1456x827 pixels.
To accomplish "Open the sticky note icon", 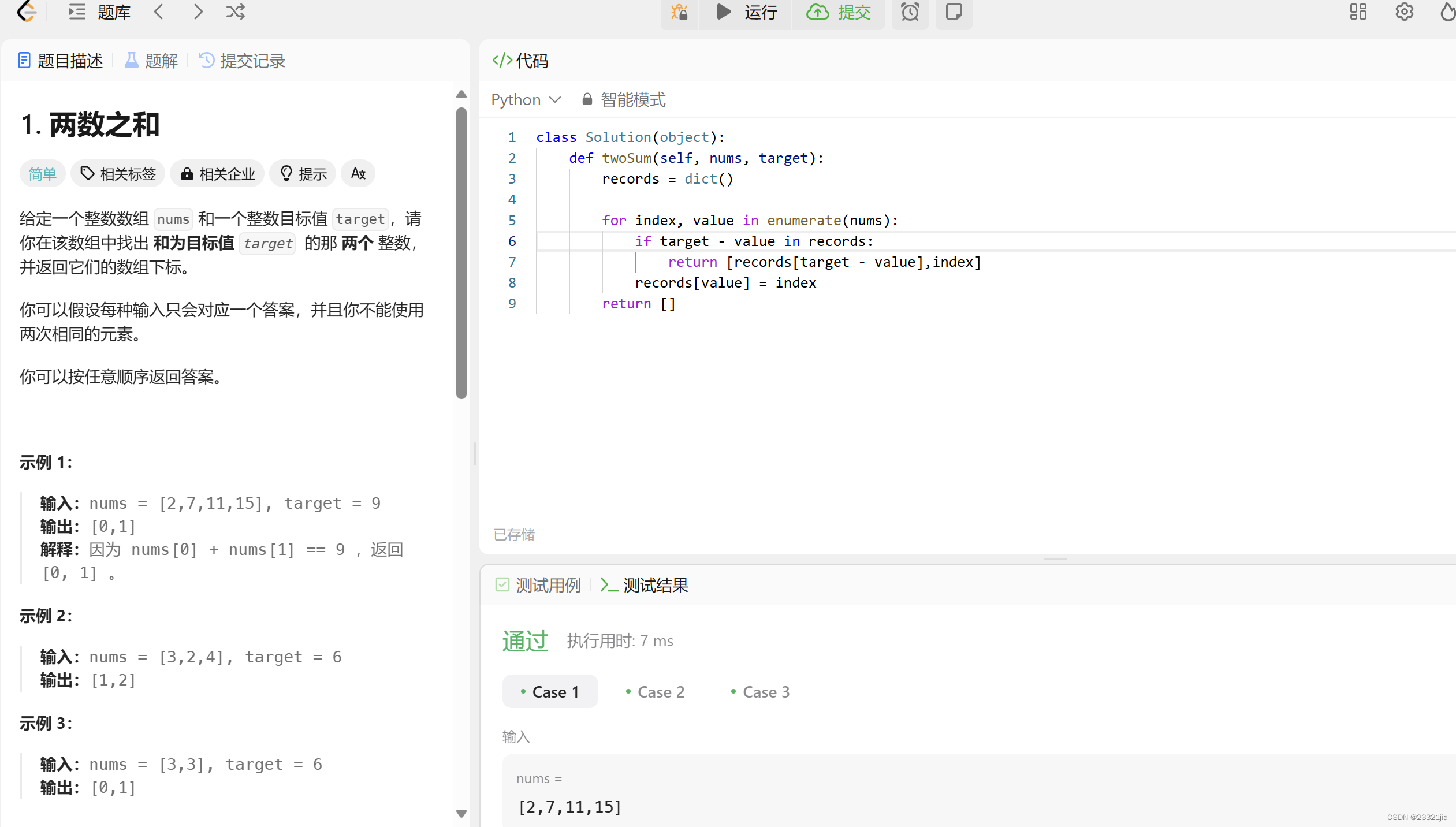I will pyautogui.click(x=954, y=13).
